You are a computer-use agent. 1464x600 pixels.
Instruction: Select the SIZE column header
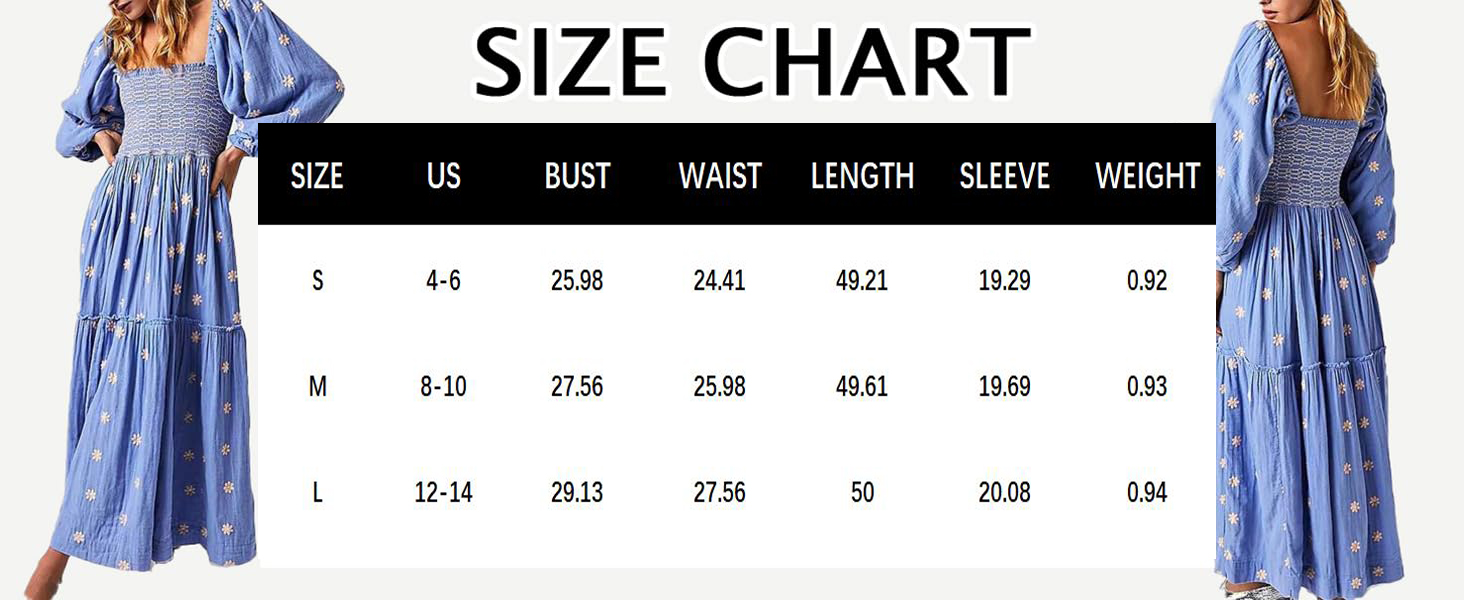pos(317,176)
